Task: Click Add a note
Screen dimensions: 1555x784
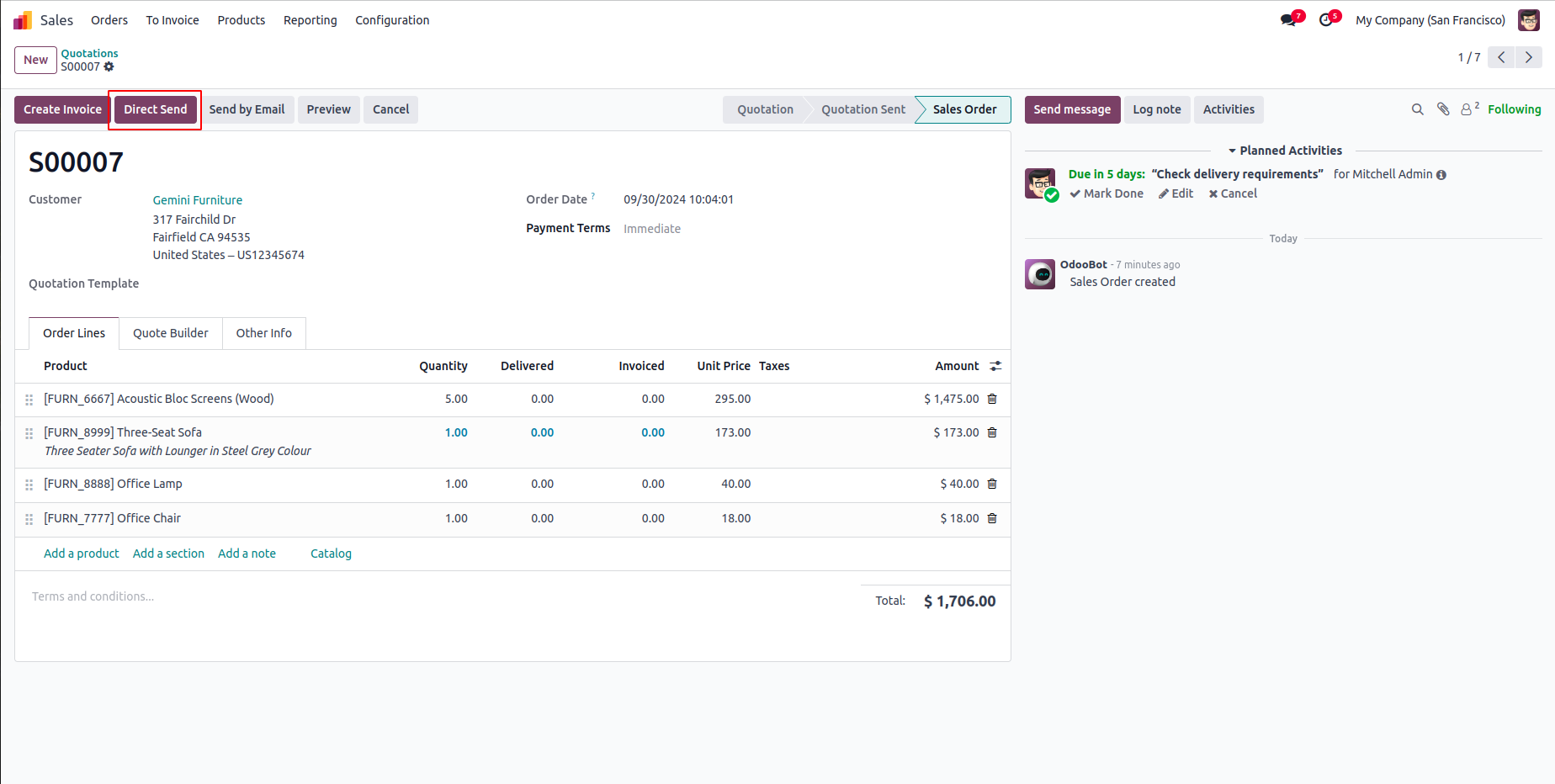Action: pyautogui.click(x=247, y=554)
